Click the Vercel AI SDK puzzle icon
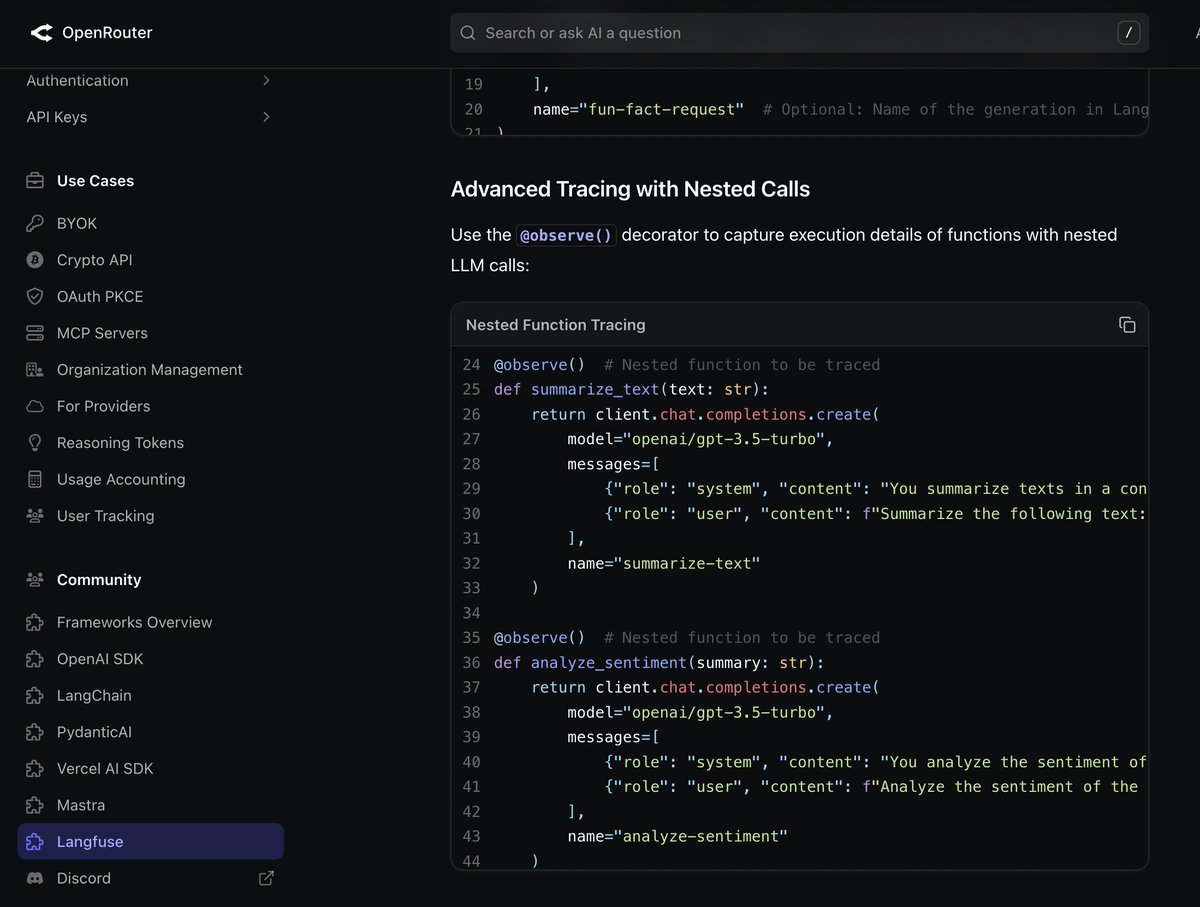Screen dimensions: 1200x907 click(35, 769)
